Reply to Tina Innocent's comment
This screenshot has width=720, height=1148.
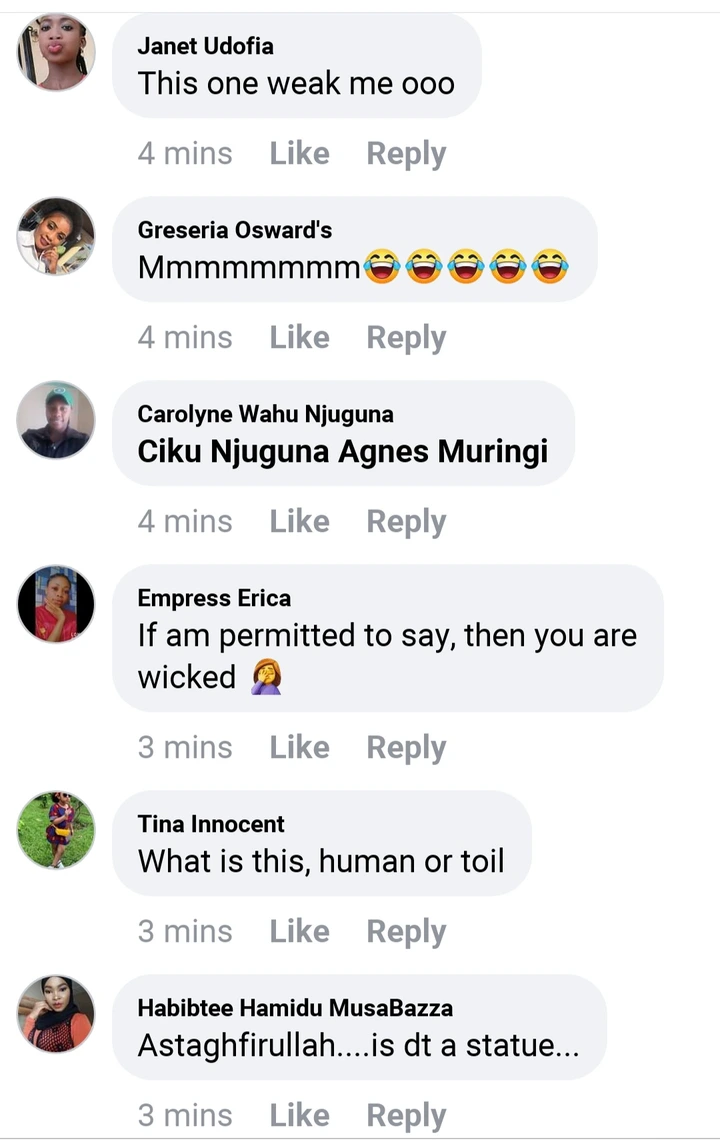coord(406,932)
